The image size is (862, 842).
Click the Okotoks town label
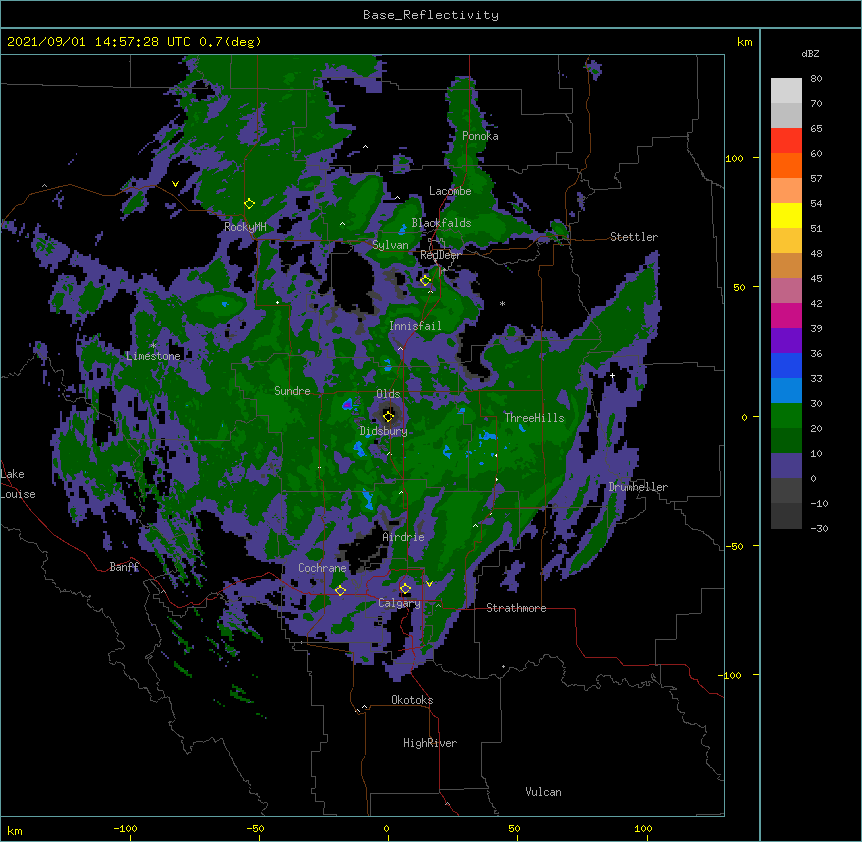412,700
